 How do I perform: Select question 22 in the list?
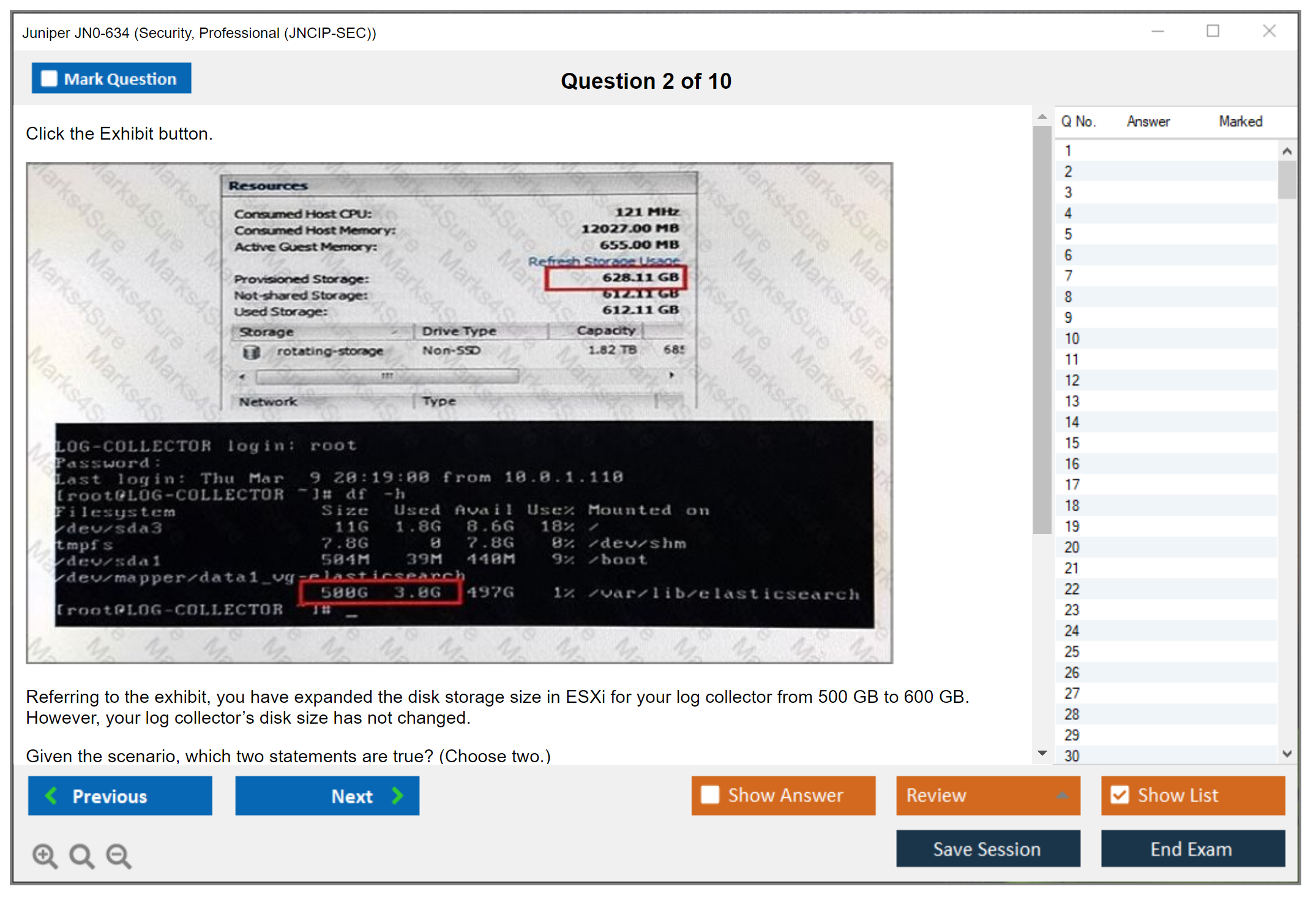(1072, 589)
